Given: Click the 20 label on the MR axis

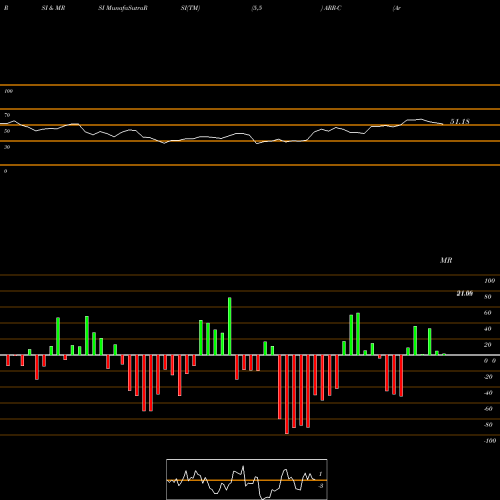Looking at the screenshot, I should coord(488,345).
